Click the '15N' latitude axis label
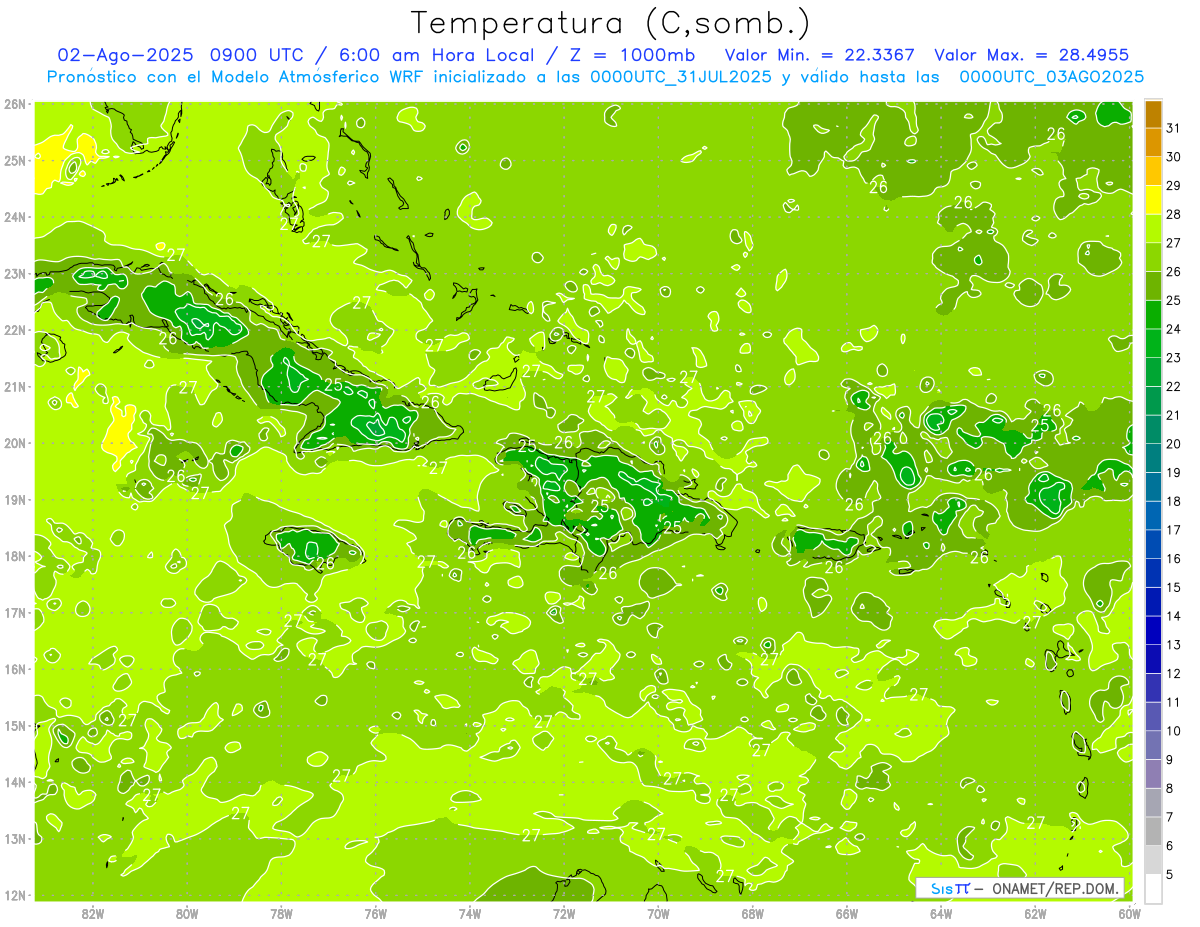1200x927 pixels. pos(14,725)
